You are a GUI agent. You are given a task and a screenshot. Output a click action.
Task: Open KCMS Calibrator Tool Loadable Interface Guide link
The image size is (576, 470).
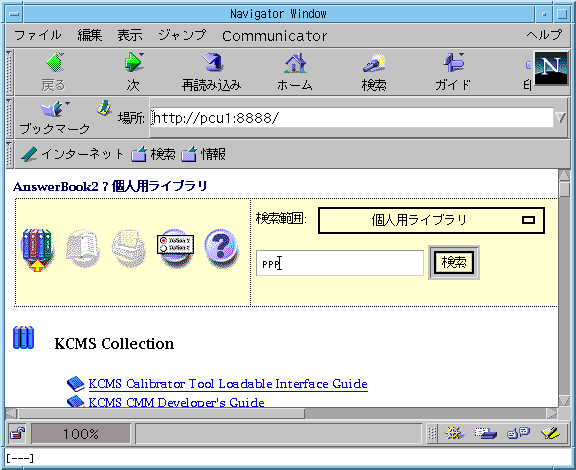[228, 384]
